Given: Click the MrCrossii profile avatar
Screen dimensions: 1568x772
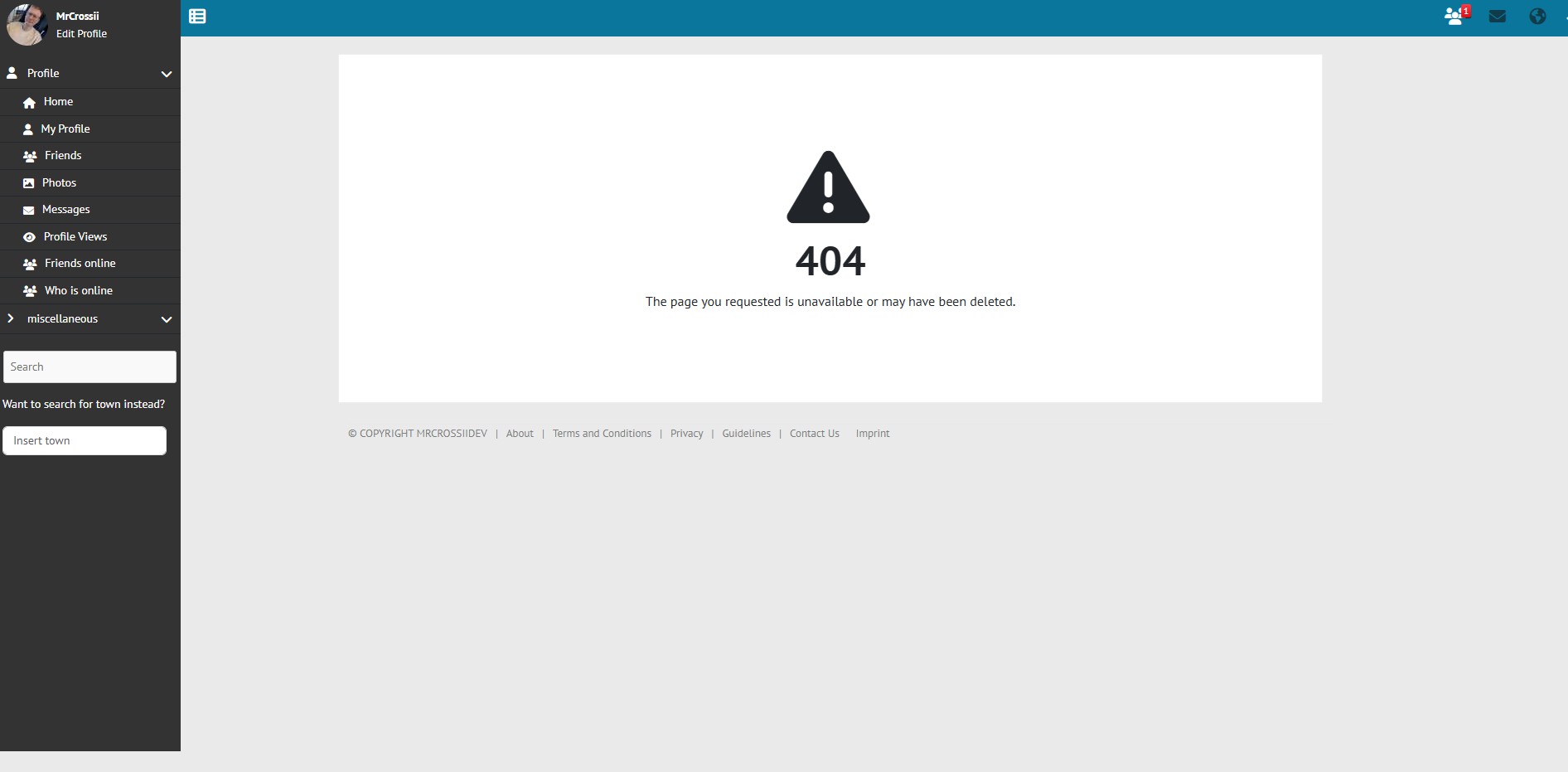Looking at the screenshot, I should coord(27,23).
